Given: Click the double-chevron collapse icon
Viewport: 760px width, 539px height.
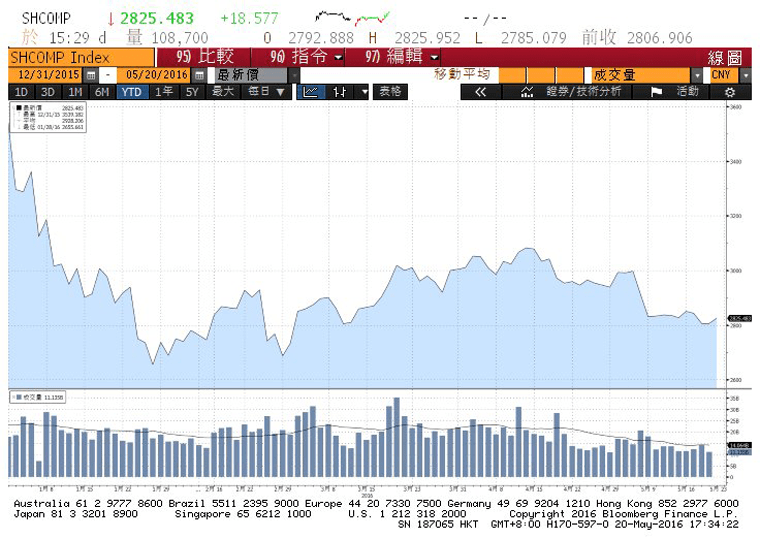Looking at the screenshot, I should (x=480, y=91).
